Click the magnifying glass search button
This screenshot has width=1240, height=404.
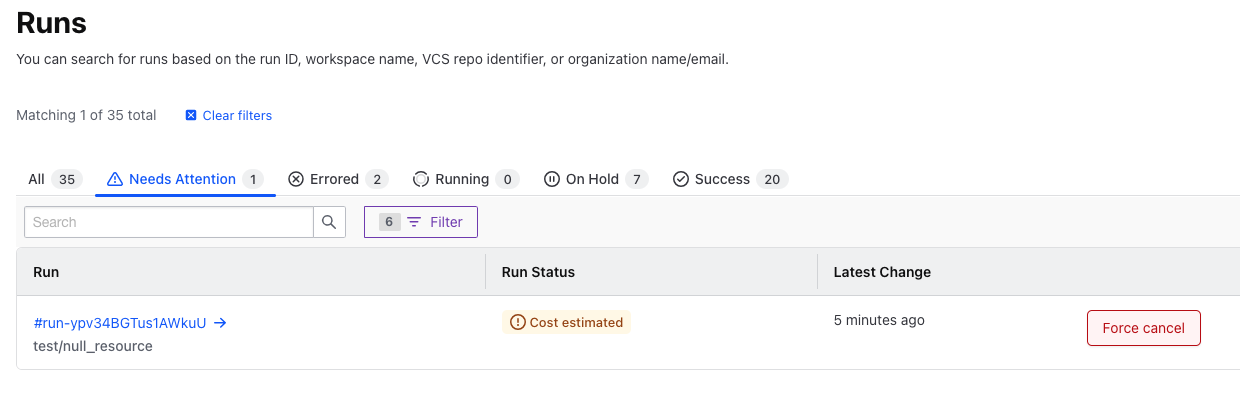(329, 222)
